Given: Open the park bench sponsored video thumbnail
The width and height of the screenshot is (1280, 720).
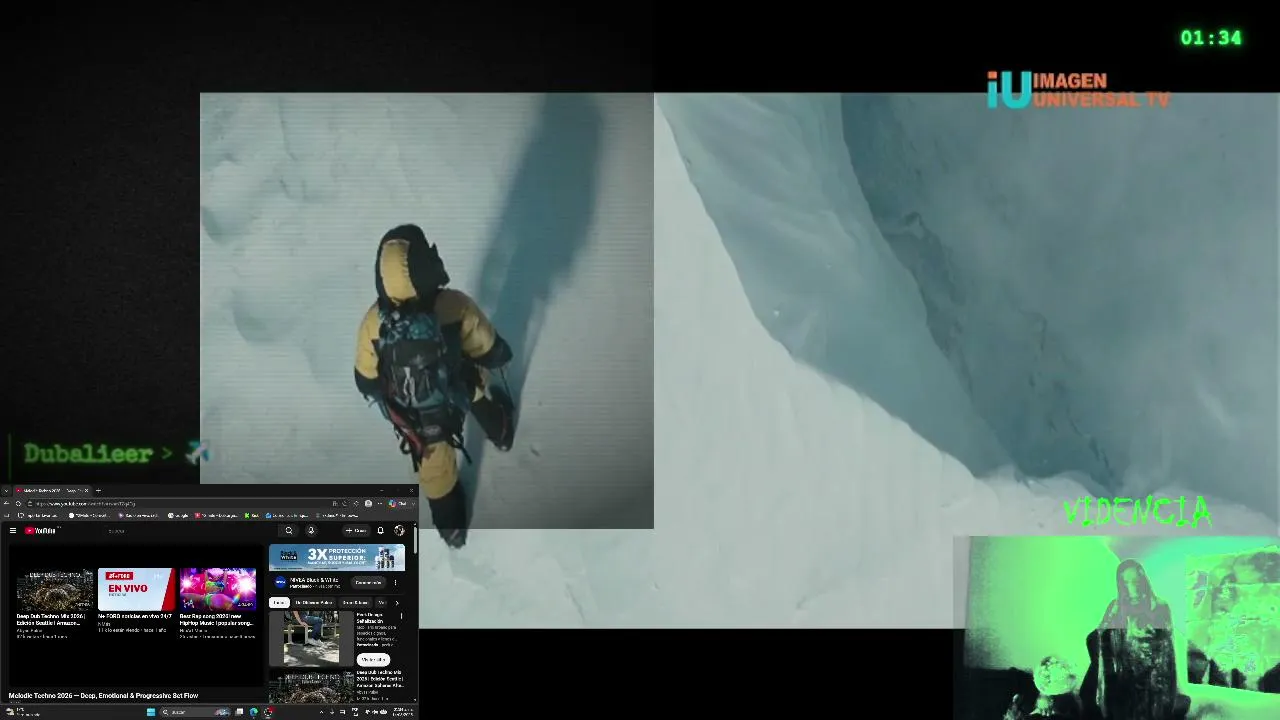Looking at the screenshot, I should tap(311, 638).
